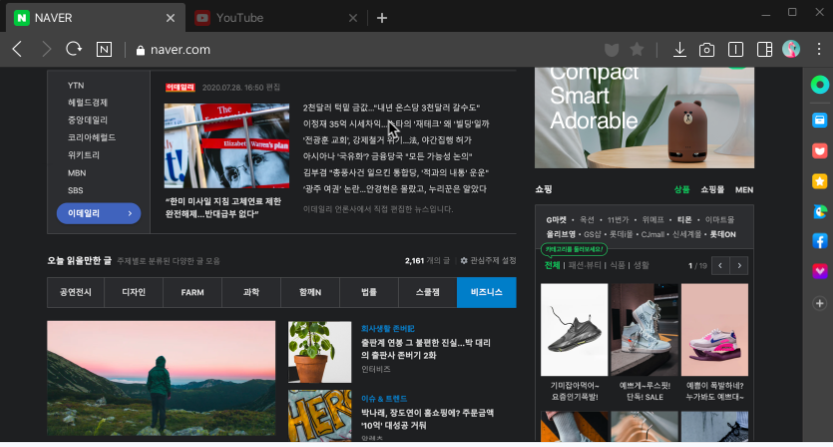
Task: Click the N home button in toolbar
Action: [104, 49]
